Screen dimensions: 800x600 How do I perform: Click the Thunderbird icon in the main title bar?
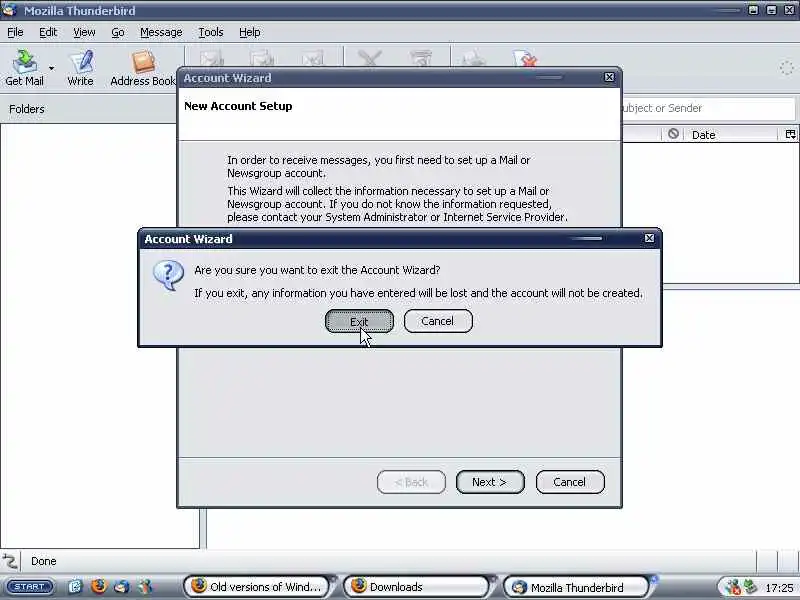[x=10, y=10]
